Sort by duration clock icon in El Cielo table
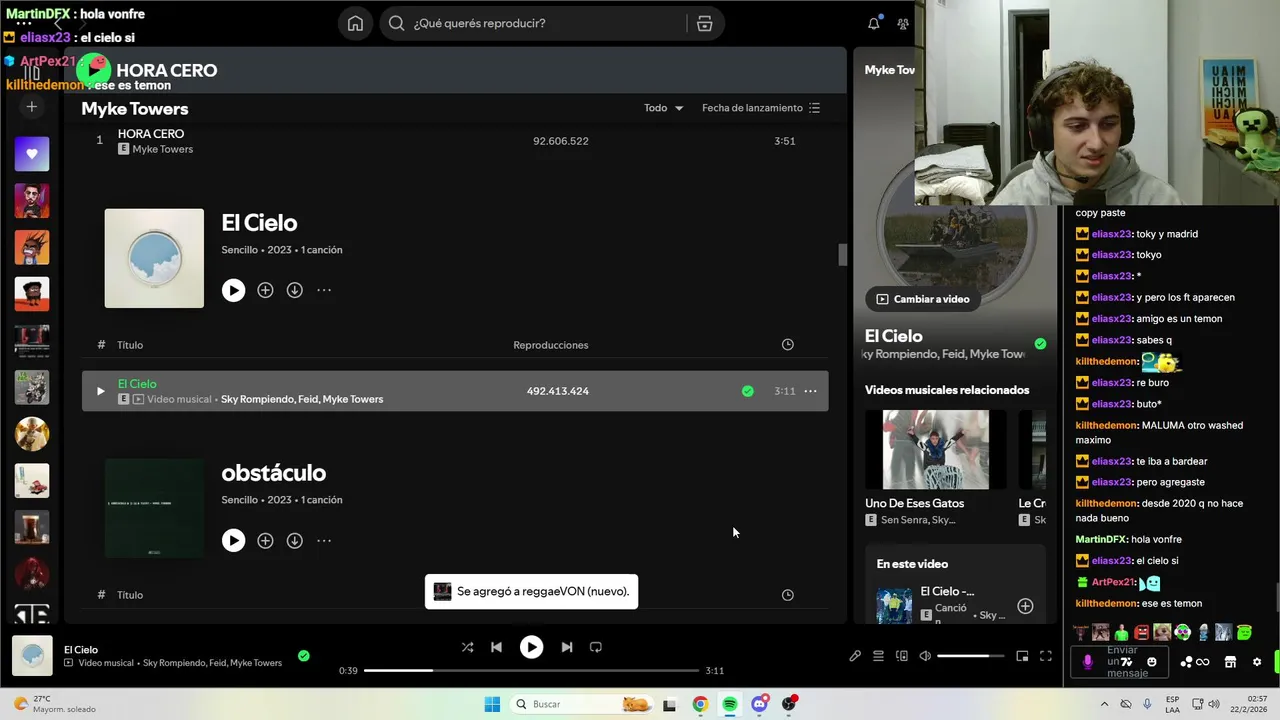This screenshot has width=1280, height=720. tap(787, 345)
